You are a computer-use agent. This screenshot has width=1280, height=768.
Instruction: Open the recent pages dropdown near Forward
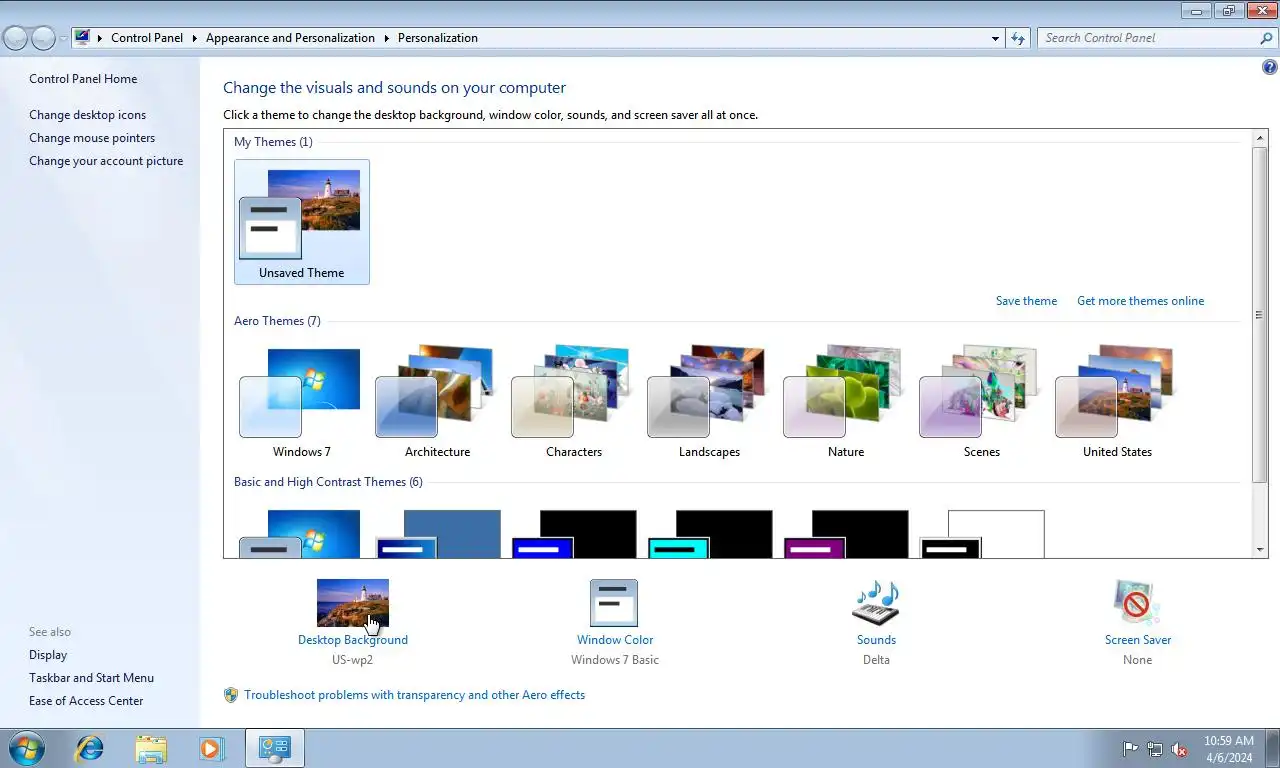tap(63, 38)
